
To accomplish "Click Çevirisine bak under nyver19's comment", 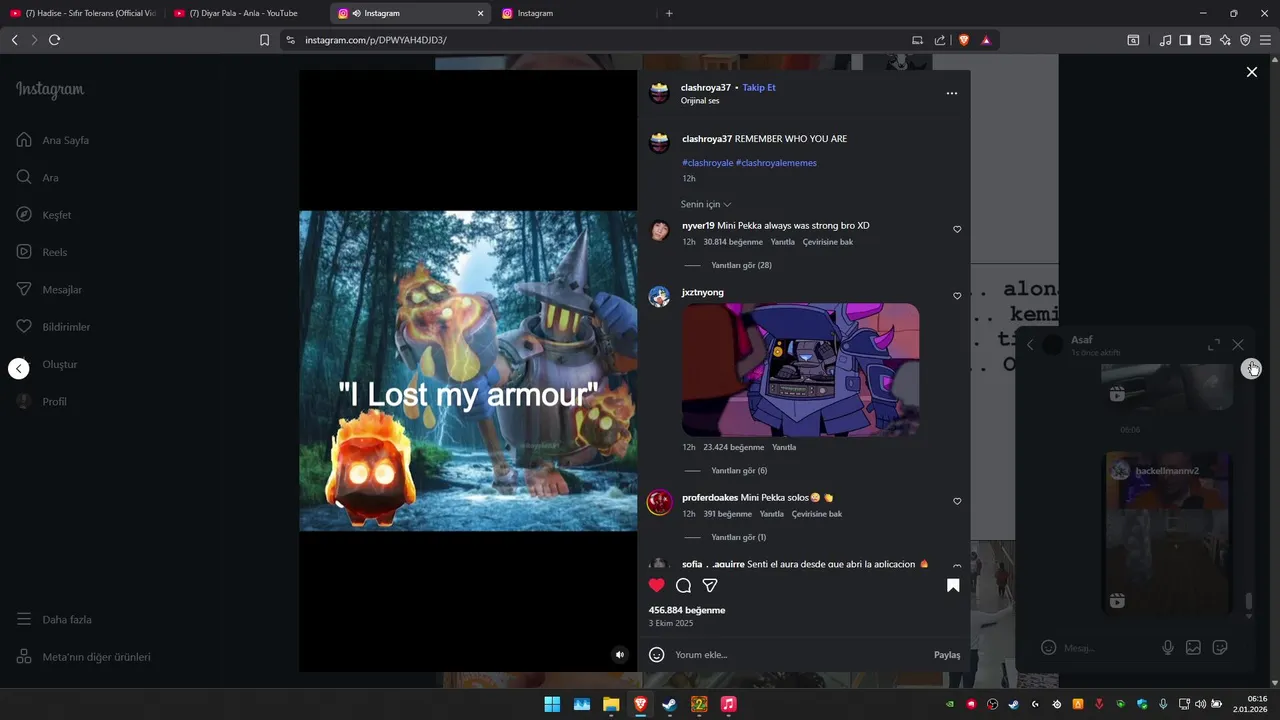I will (x=828, y=242).
